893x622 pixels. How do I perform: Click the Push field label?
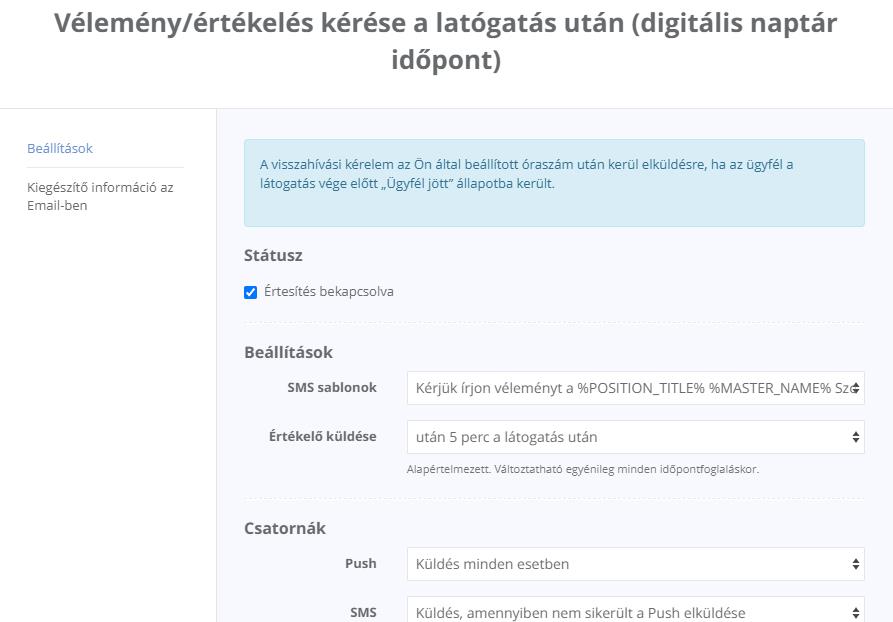[x=361, y=563]
